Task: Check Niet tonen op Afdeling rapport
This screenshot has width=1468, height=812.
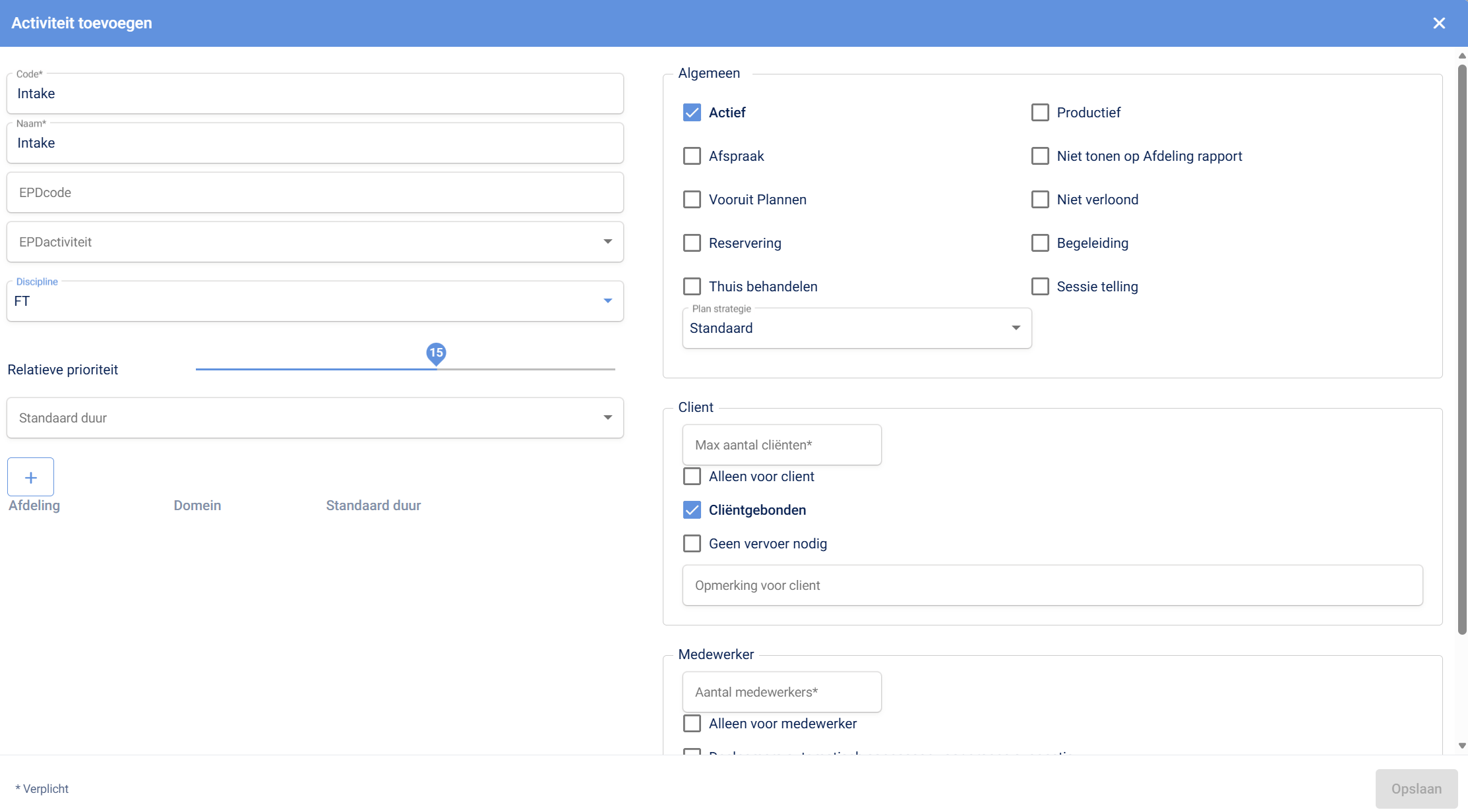Action: [x=1040, y=156]
